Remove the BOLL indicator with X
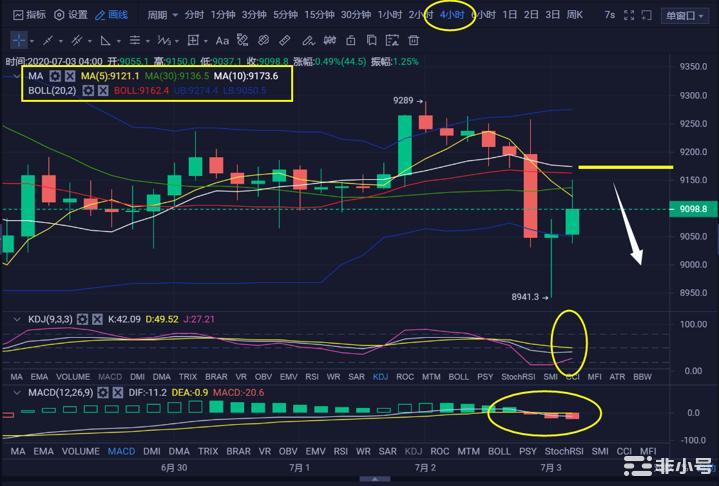 (x=102, y=91)
